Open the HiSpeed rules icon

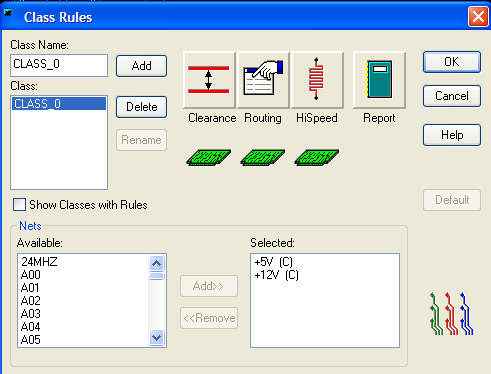click(x=317, y=80)
